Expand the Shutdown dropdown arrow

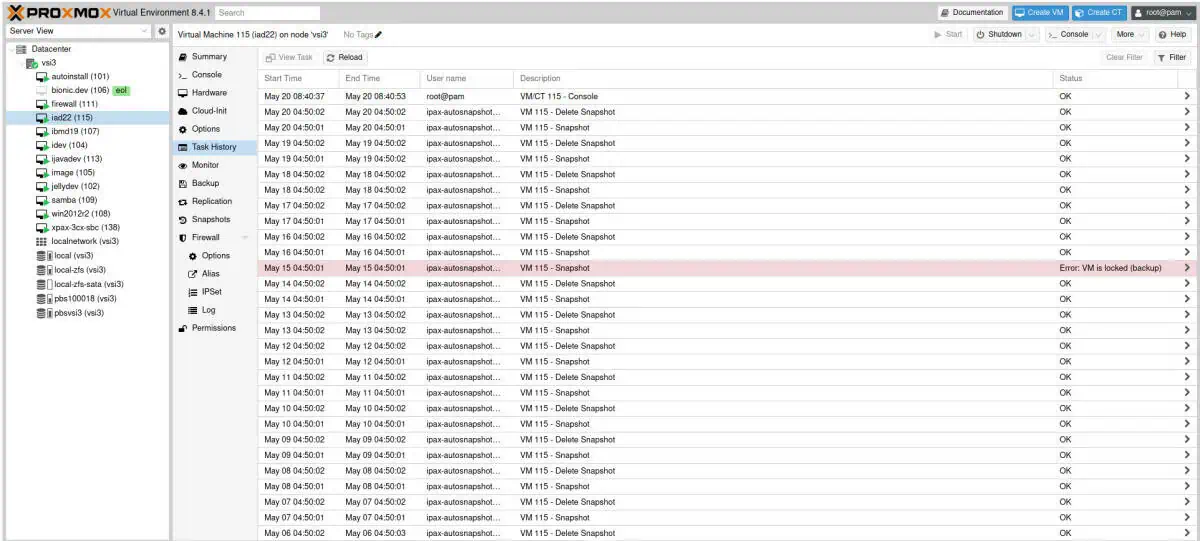coord(1032,35)
